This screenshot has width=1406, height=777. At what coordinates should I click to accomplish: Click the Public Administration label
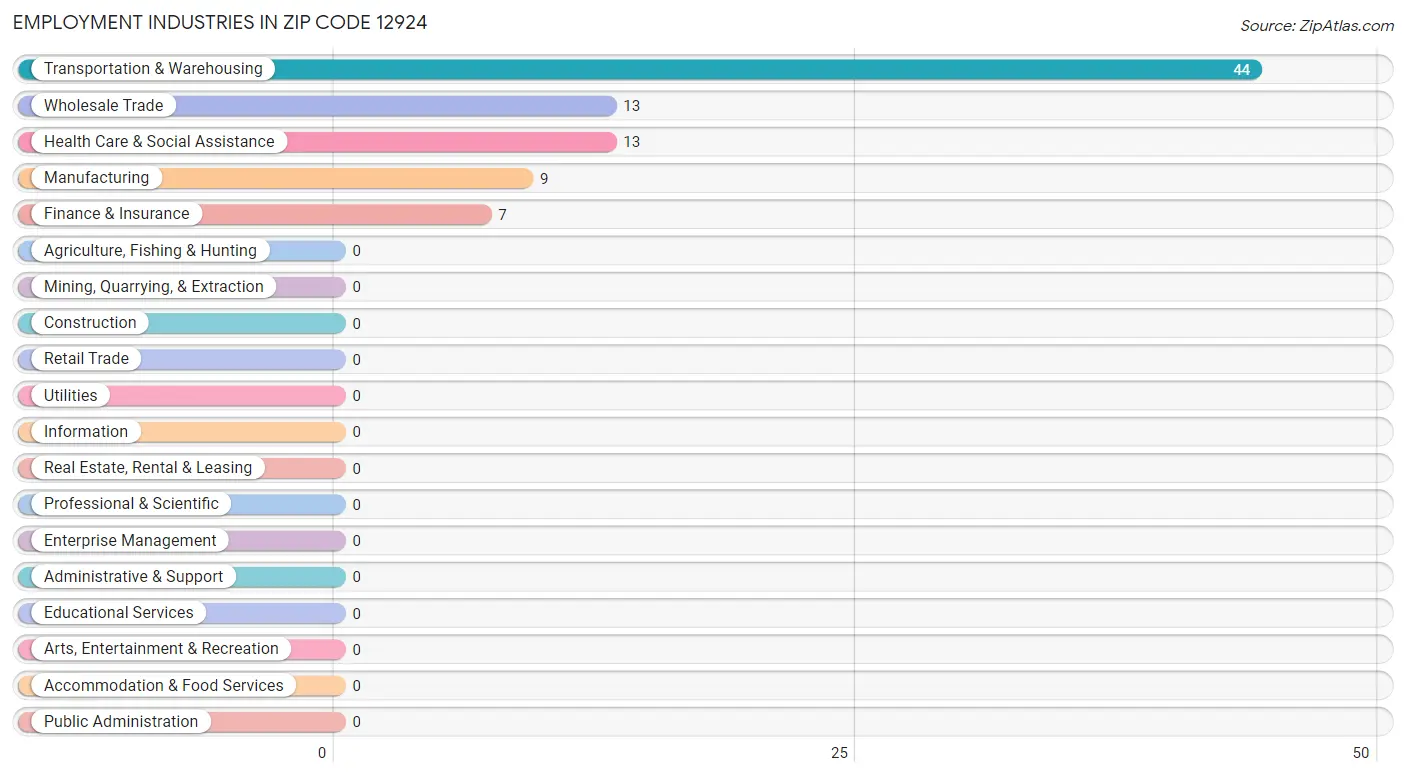(121, 721)
